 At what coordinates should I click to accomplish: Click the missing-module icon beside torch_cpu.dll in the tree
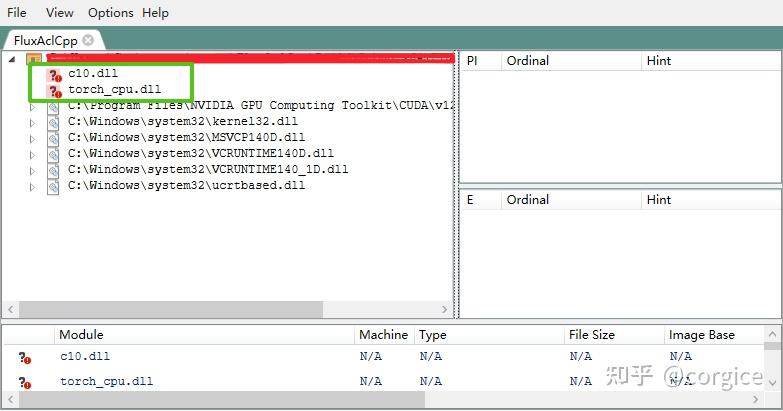click(x=54, y=91)
